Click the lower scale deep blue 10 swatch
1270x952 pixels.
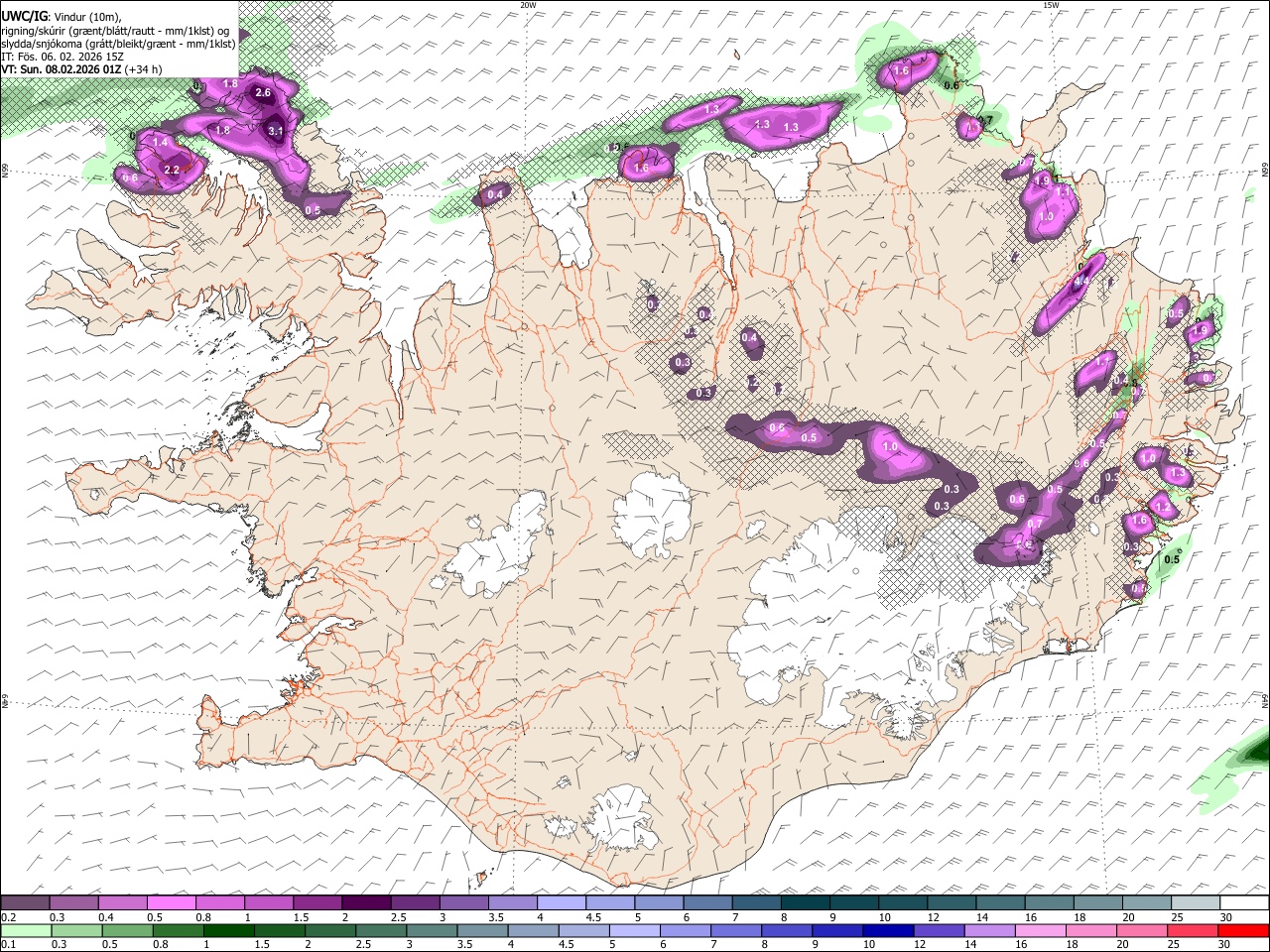point(888,930)
